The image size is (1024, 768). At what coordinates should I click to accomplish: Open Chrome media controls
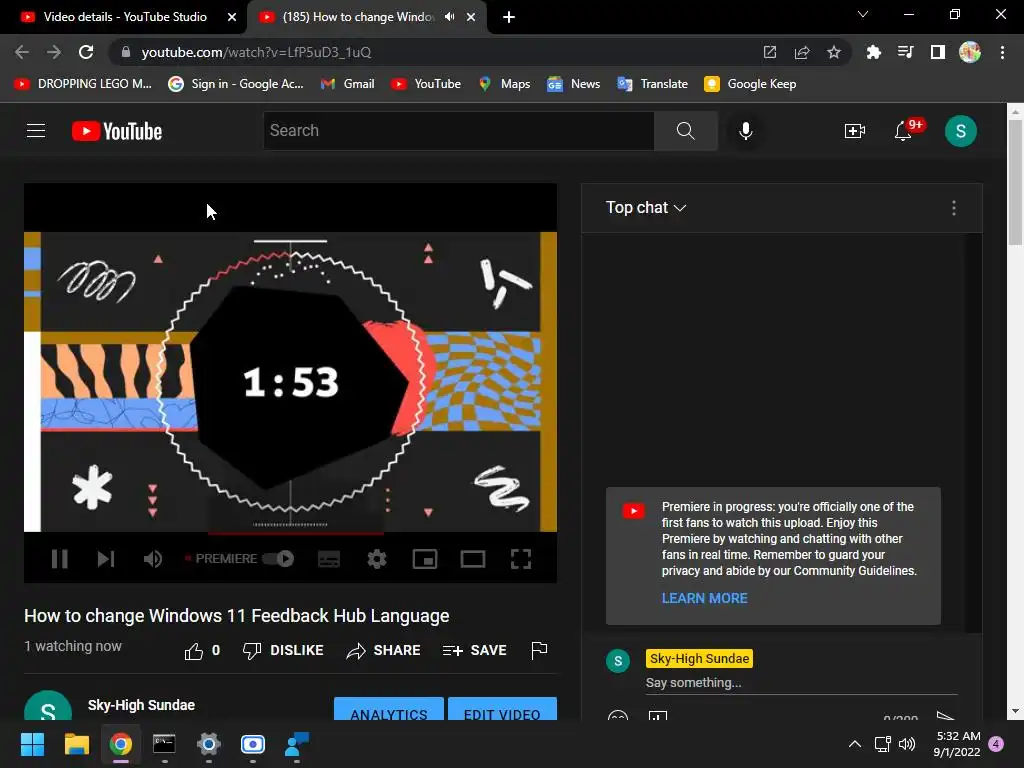tap(905, 52)
